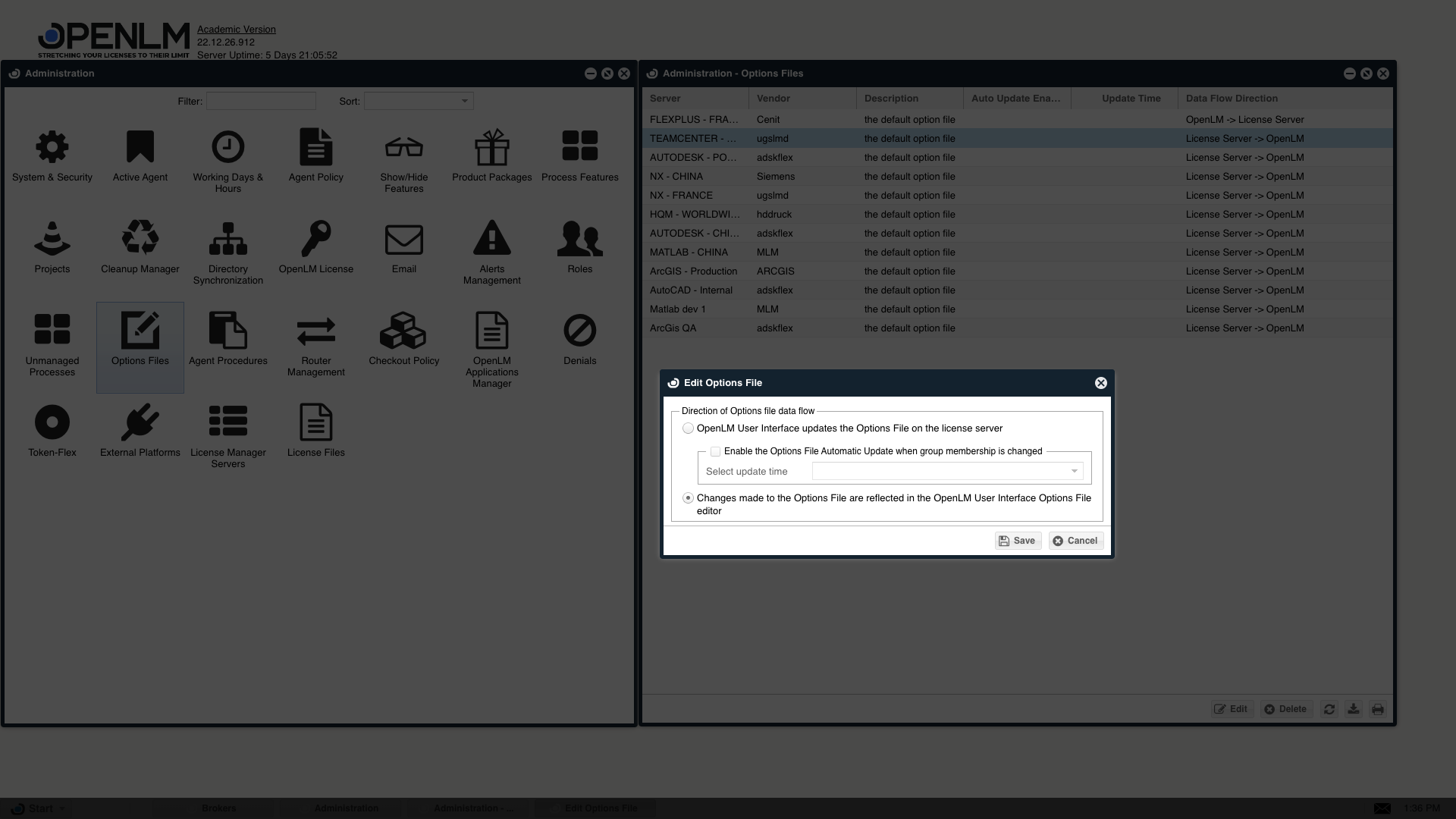
Task: Open the Checkout Policy icon
Action: coord(403,331)
